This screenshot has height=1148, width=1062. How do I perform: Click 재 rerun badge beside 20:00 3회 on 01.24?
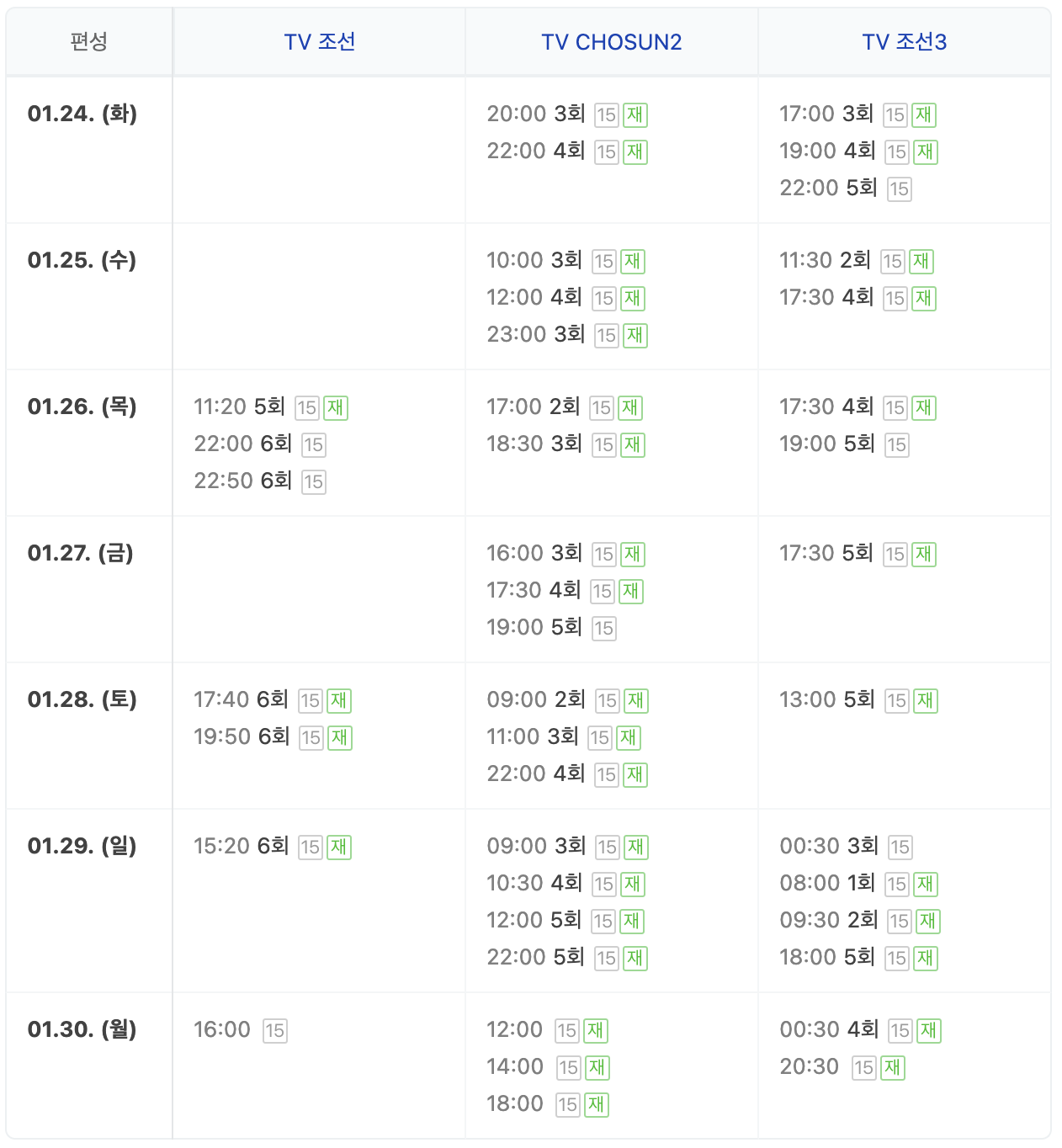[x=635, y=115]
